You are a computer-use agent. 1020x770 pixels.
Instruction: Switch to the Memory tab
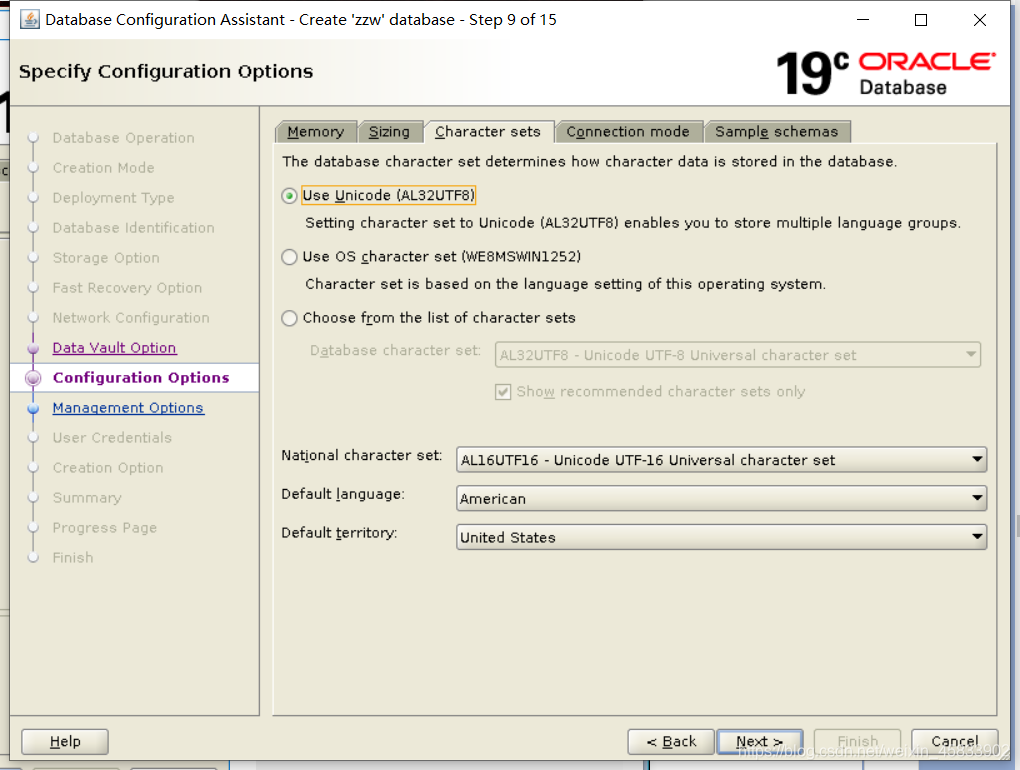click(316, 132)
